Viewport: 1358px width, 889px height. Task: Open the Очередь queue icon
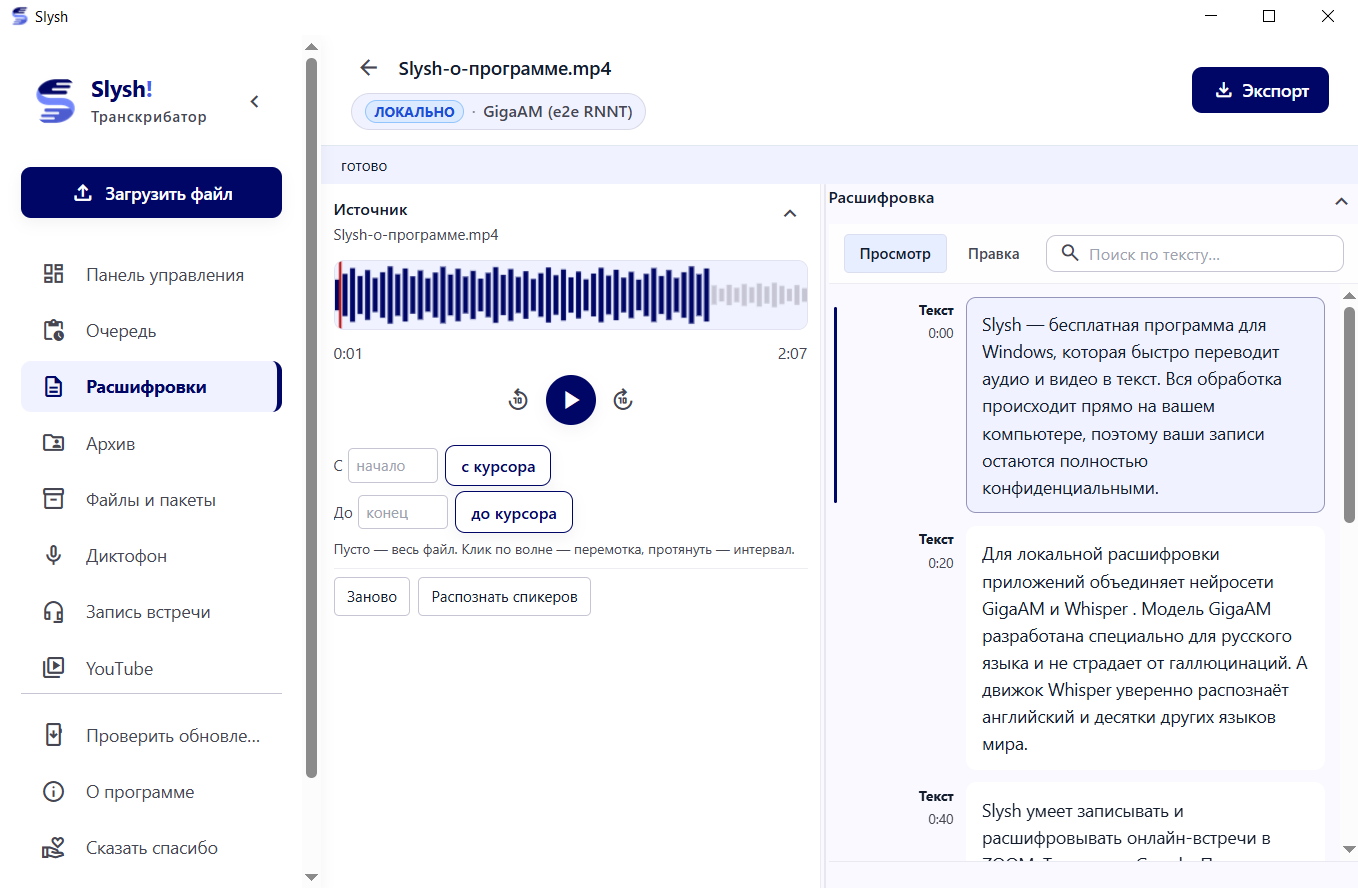[x=53, y=331]
